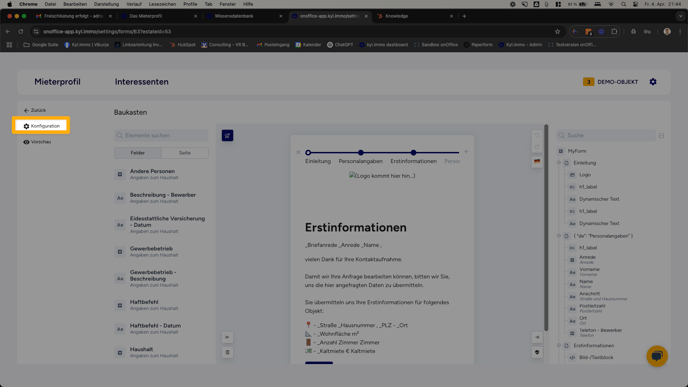Image resolution: width=688 pixels, height=387 pixels.
Task: Select the Bild-/Textblock tree item
Action: pos(596,357)
